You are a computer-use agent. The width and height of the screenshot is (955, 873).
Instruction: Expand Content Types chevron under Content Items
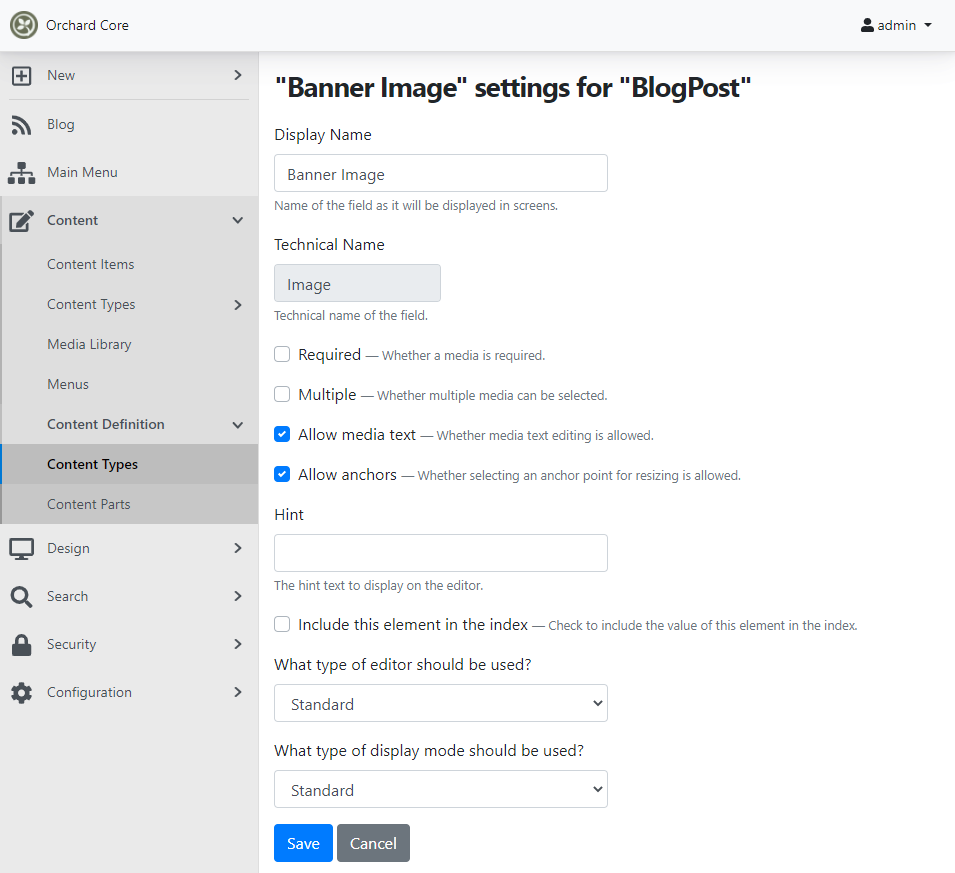point(238,305)
